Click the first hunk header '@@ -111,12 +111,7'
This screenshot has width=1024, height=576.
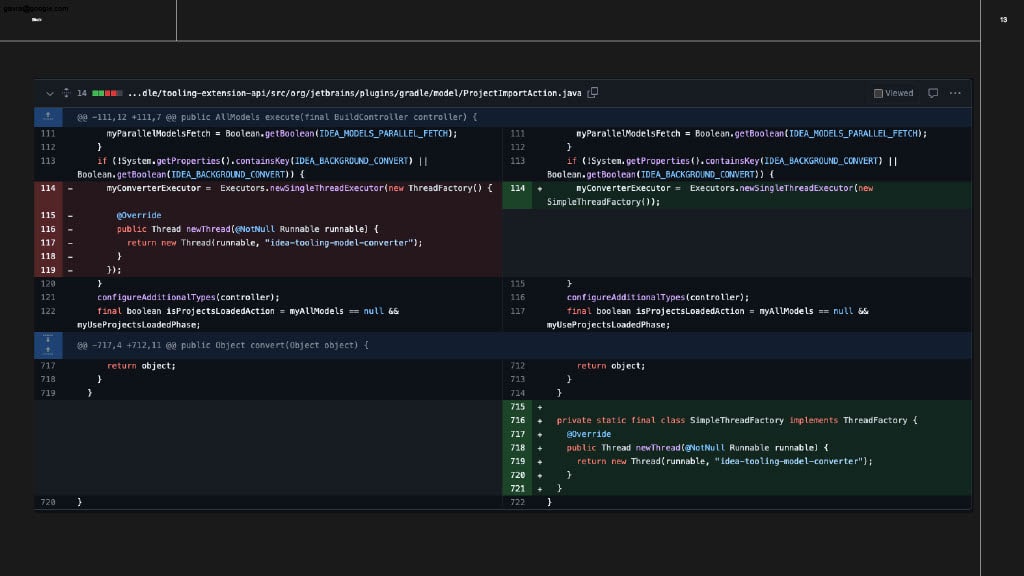click(x=277, y=117)
